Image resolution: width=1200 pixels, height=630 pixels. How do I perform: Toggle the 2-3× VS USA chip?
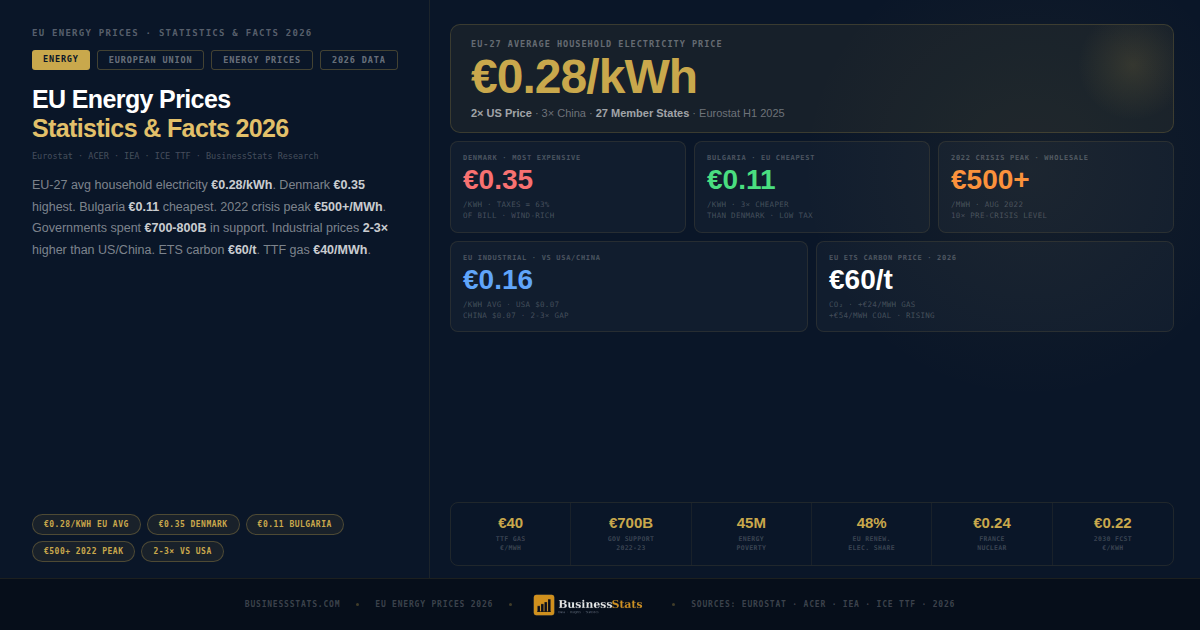tap(182, 550)
